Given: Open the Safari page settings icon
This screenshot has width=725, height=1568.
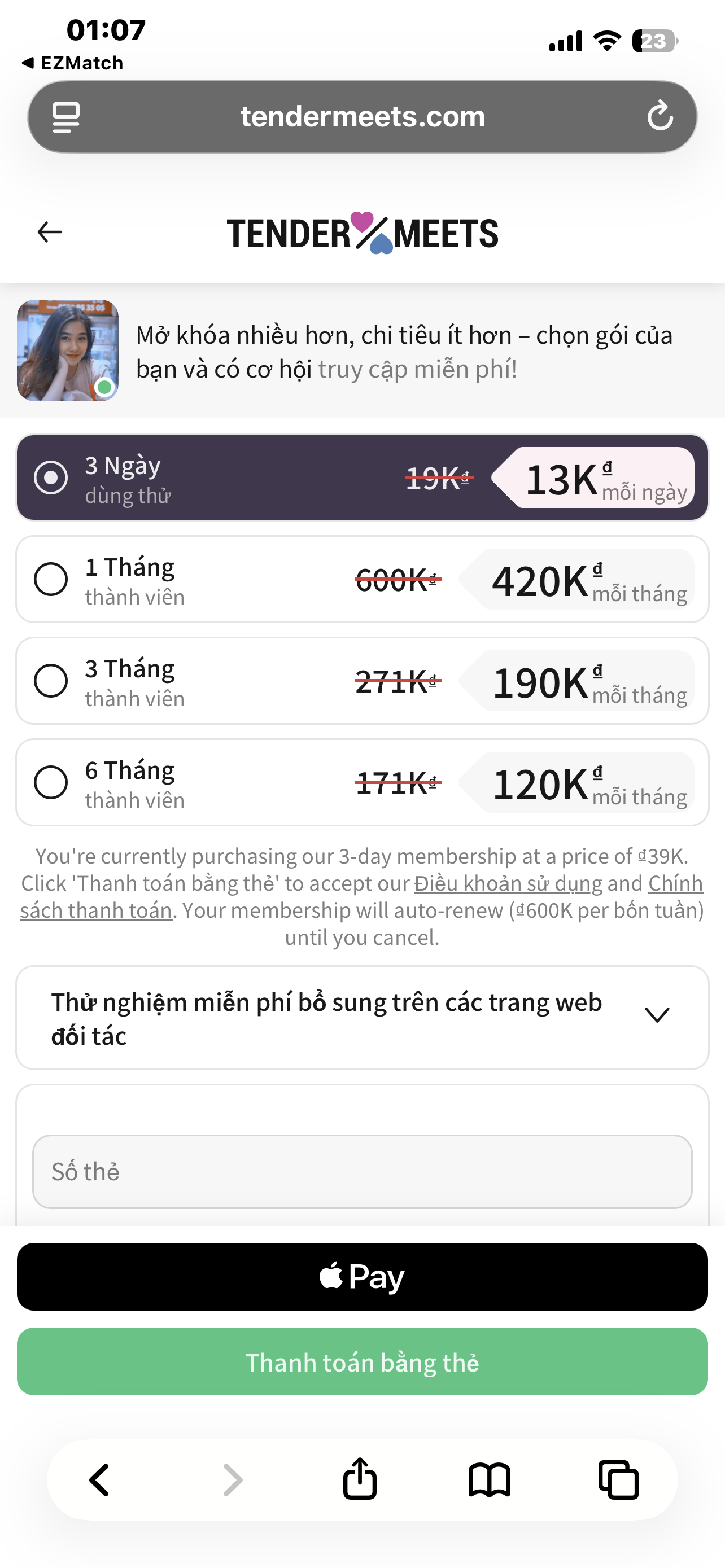Looking at the screenshot, I should (65, 116).
